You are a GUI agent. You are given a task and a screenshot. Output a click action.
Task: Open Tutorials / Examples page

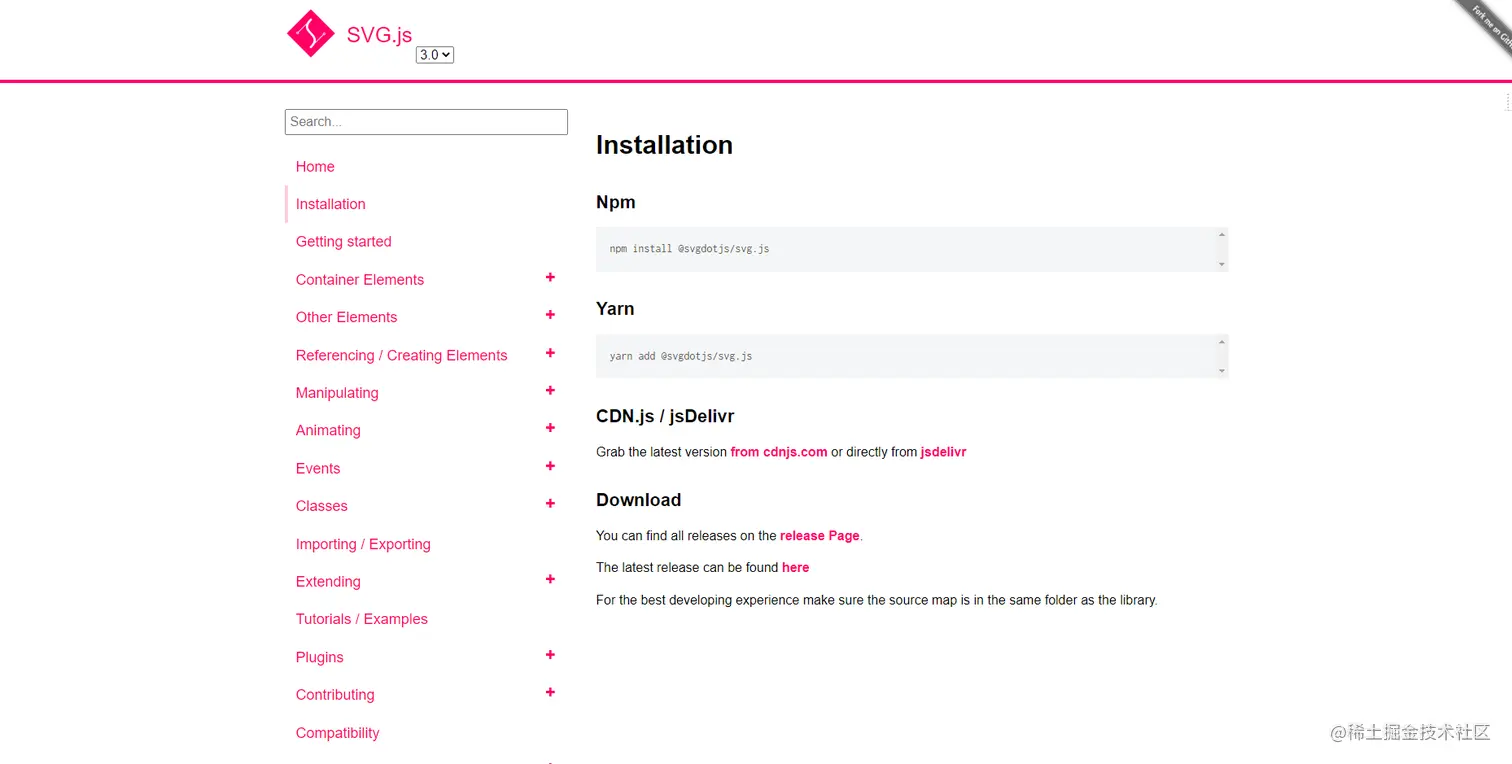[x=362, y=619]
